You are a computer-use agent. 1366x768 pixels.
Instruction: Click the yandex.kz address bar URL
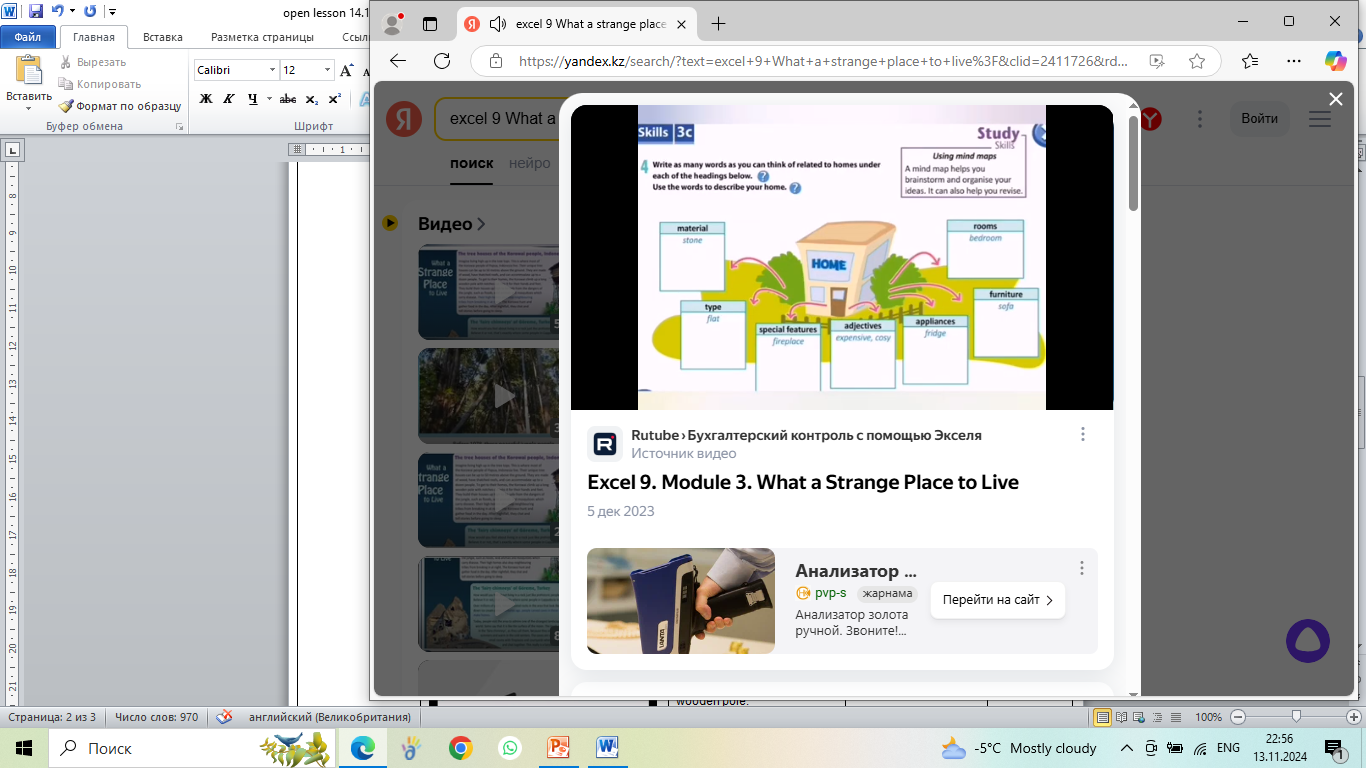tap(823, 61)
